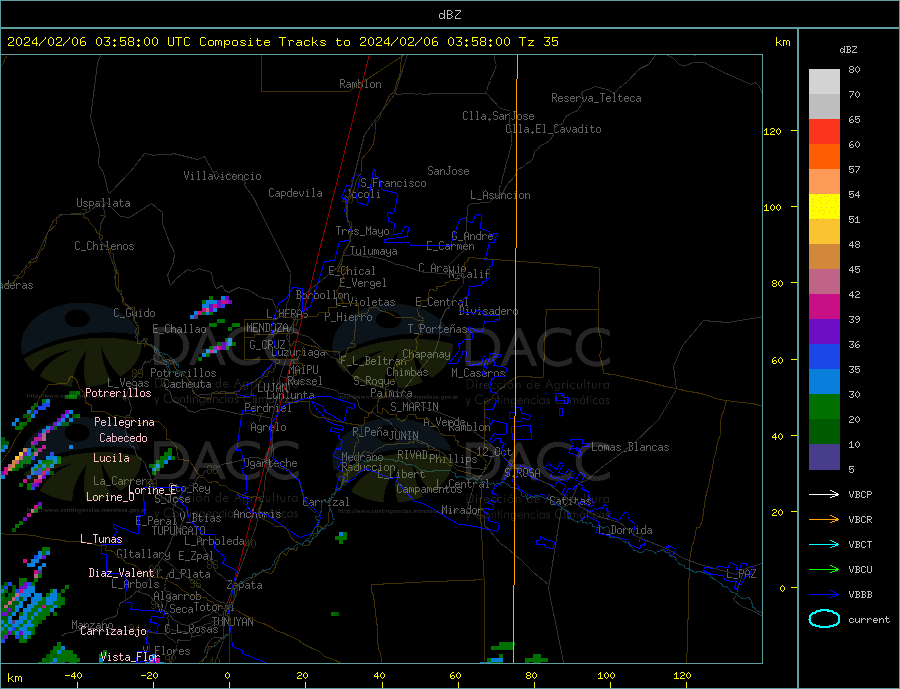Screen dimensions: 900x689
Task: Click the green VBCU arrow in legend
Action: 824,570
